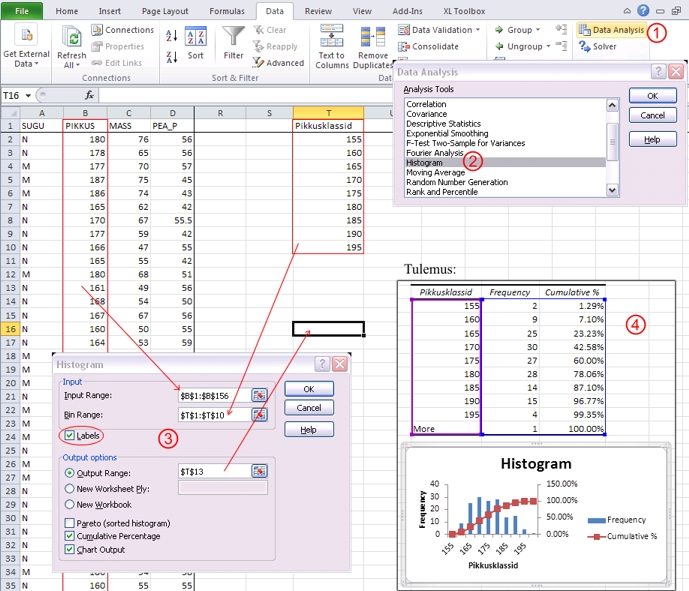
Task: Enable Pareto sorted histogram checkbox
Action: tap(69, 523)
